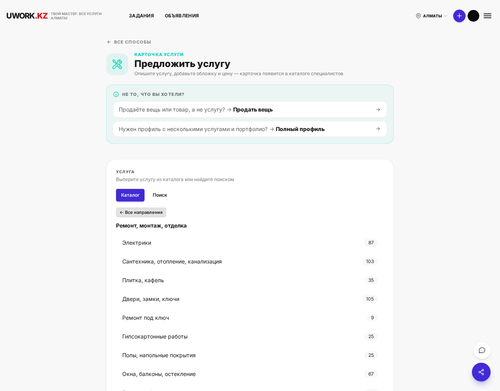Screen dimensions: 500x391
Task: Click the chat bubble floating icon
Action: (482, 350)
